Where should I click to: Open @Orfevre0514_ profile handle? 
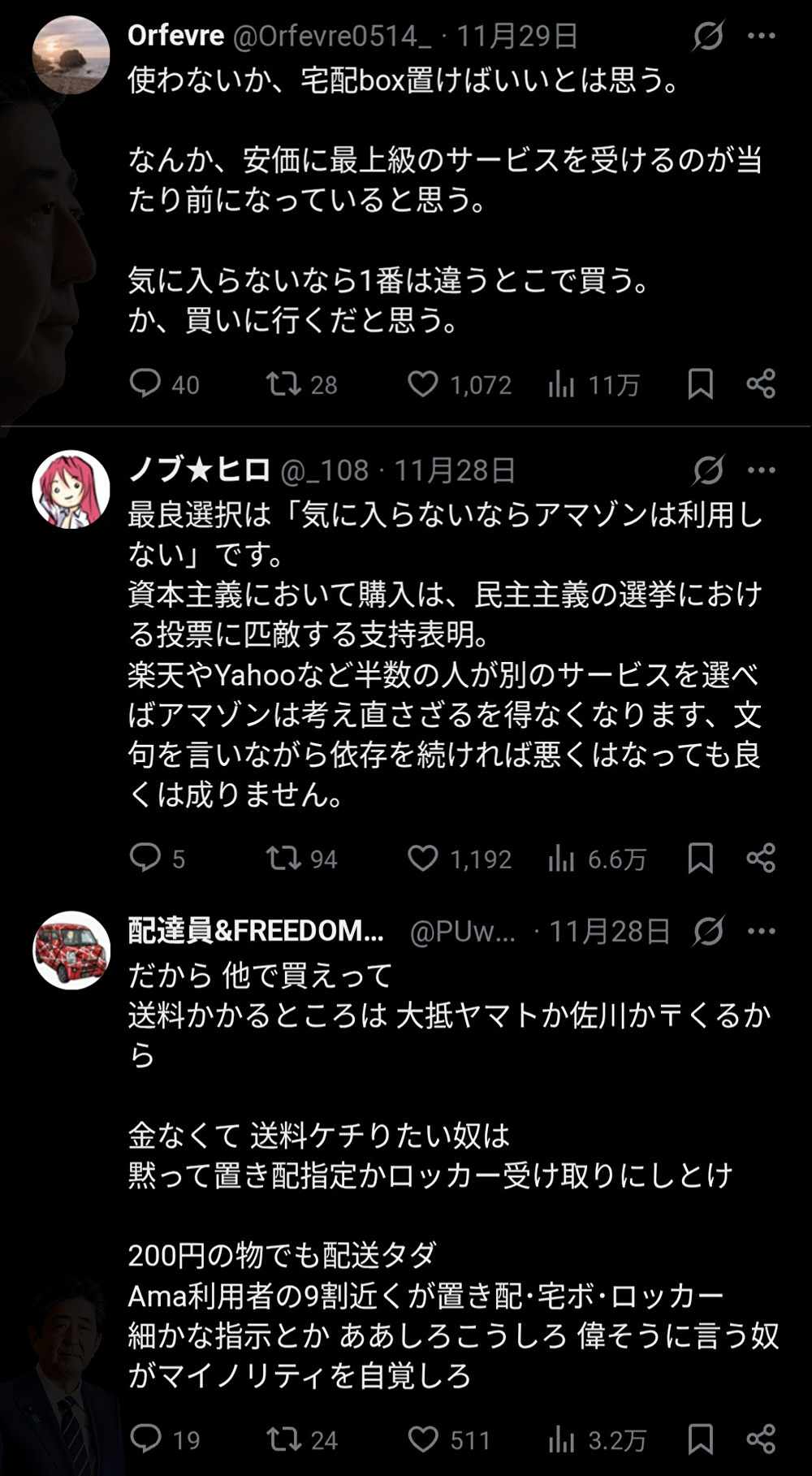coord(333,36)
